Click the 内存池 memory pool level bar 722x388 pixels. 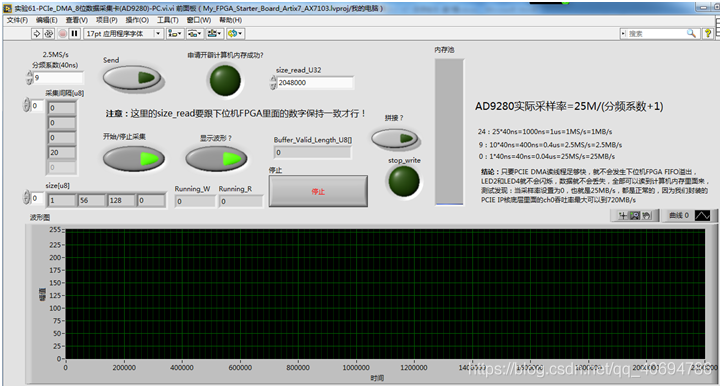tap(449, 132)
